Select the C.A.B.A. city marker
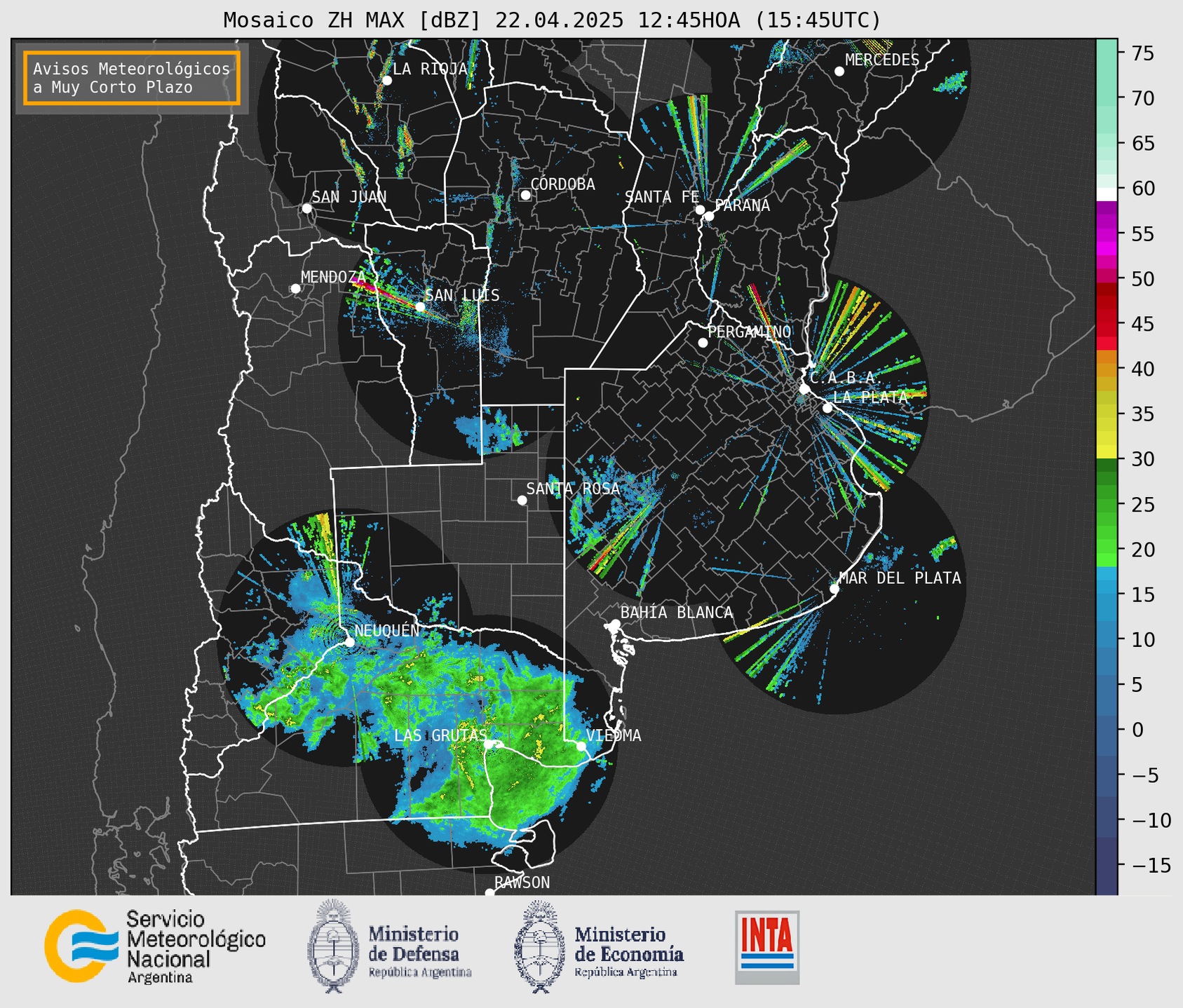 point(805,389)
